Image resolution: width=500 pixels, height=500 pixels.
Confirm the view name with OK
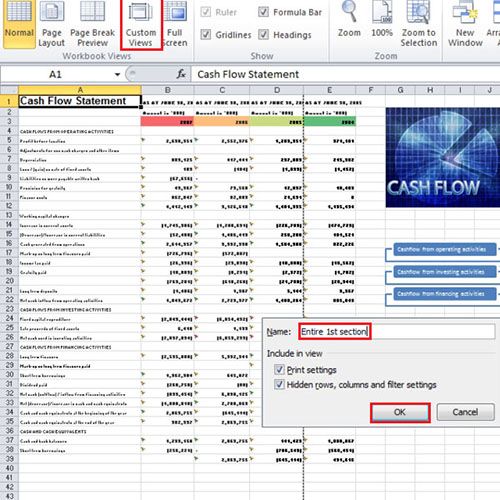coord(400,412)
